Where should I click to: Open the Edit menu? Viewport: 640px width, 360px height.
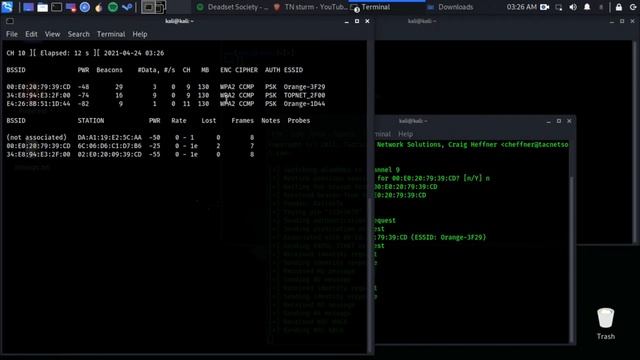[x=31, y=34]
